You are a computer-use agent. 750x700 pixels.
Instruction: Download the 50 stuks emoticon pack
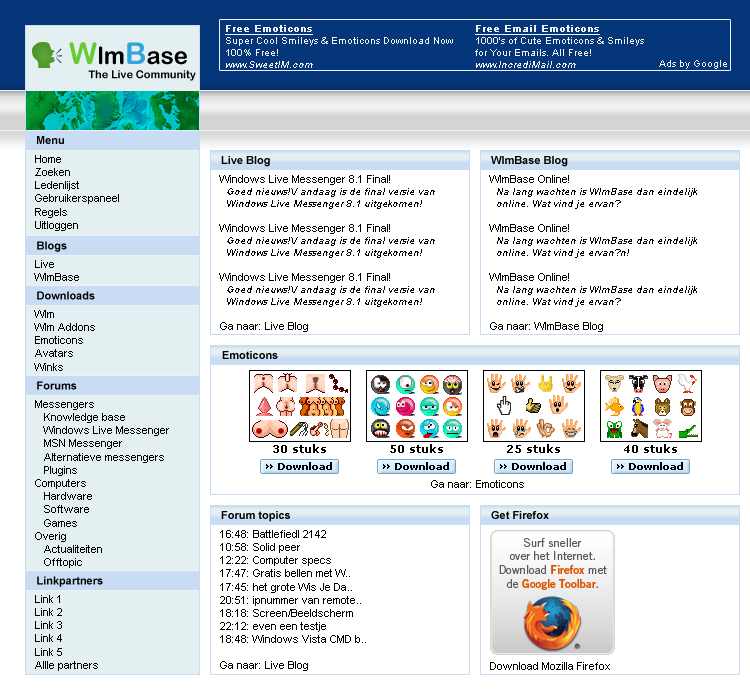[417, 467]
